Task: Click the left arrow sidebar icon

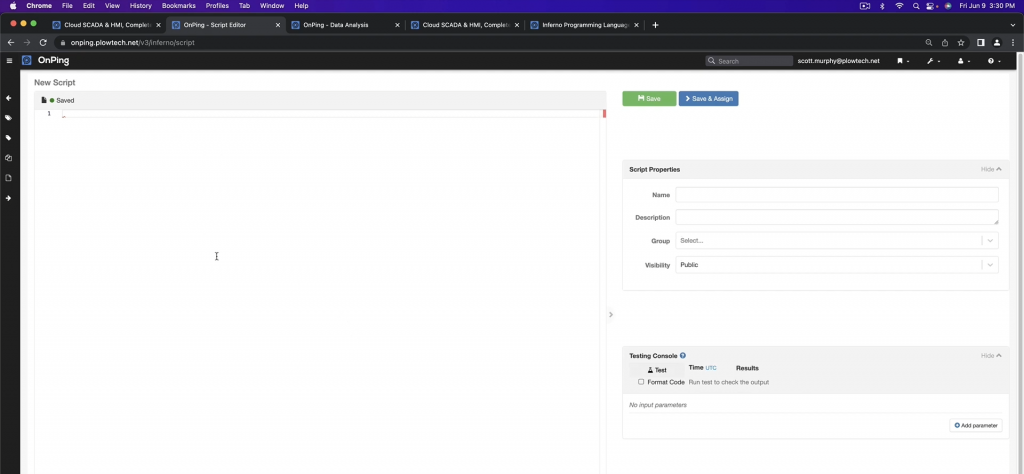Action: [x=8, y=98]
